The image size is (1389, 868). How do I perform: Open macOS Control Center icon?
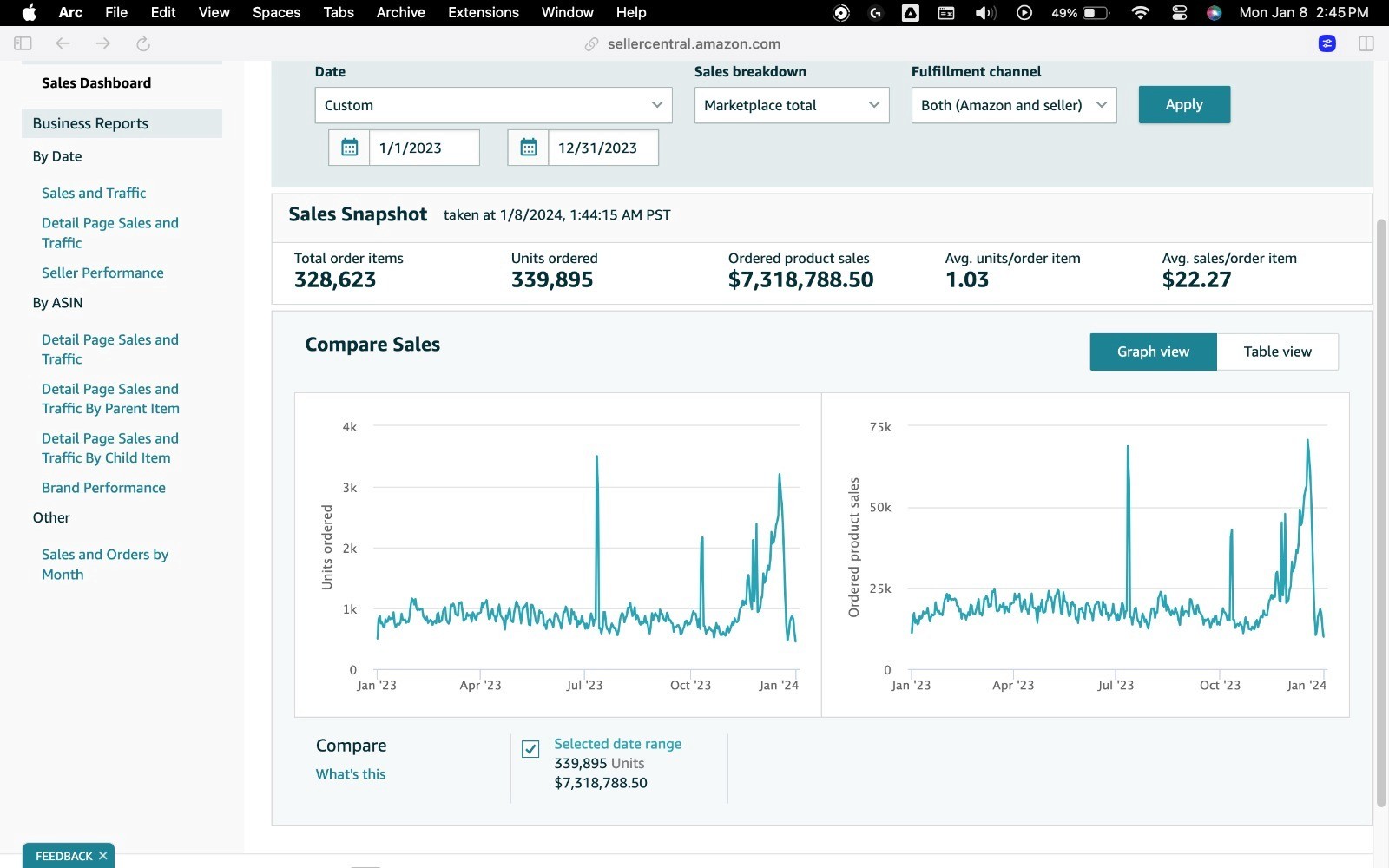1179,12
